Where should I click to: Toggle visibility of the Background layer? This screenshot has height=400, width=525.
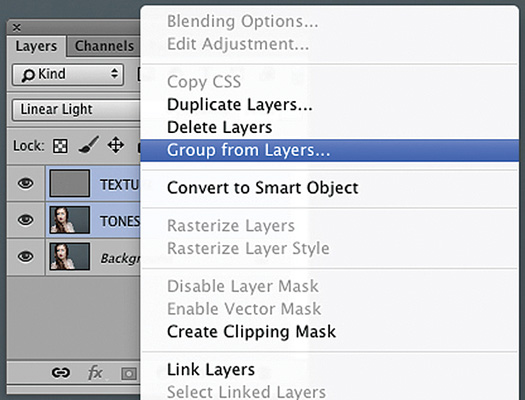point(25,257)
